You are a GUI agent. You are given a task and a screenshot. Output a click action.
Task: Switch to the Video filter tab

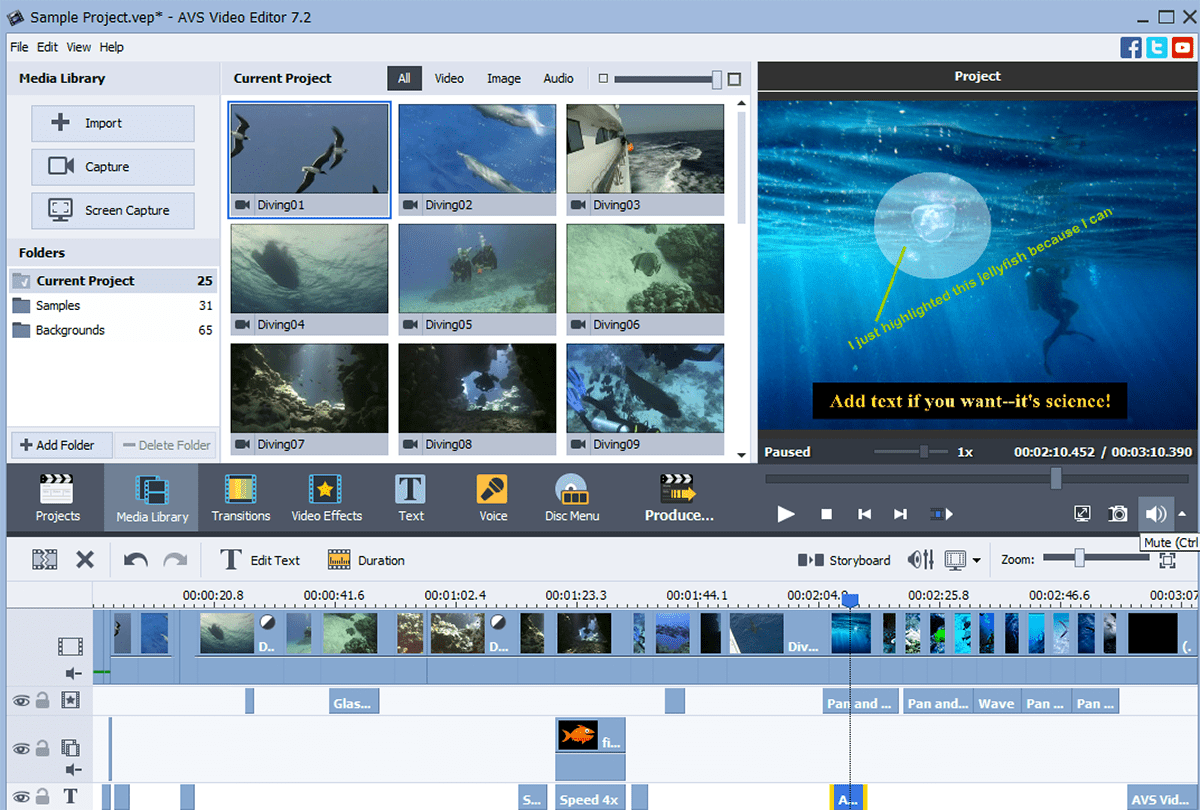449,78
